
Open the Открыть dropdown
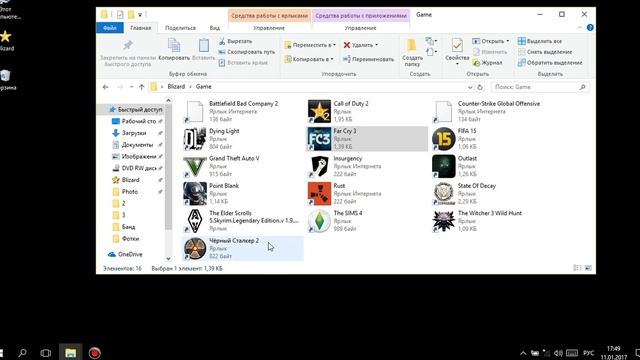[x=507, y=41]
